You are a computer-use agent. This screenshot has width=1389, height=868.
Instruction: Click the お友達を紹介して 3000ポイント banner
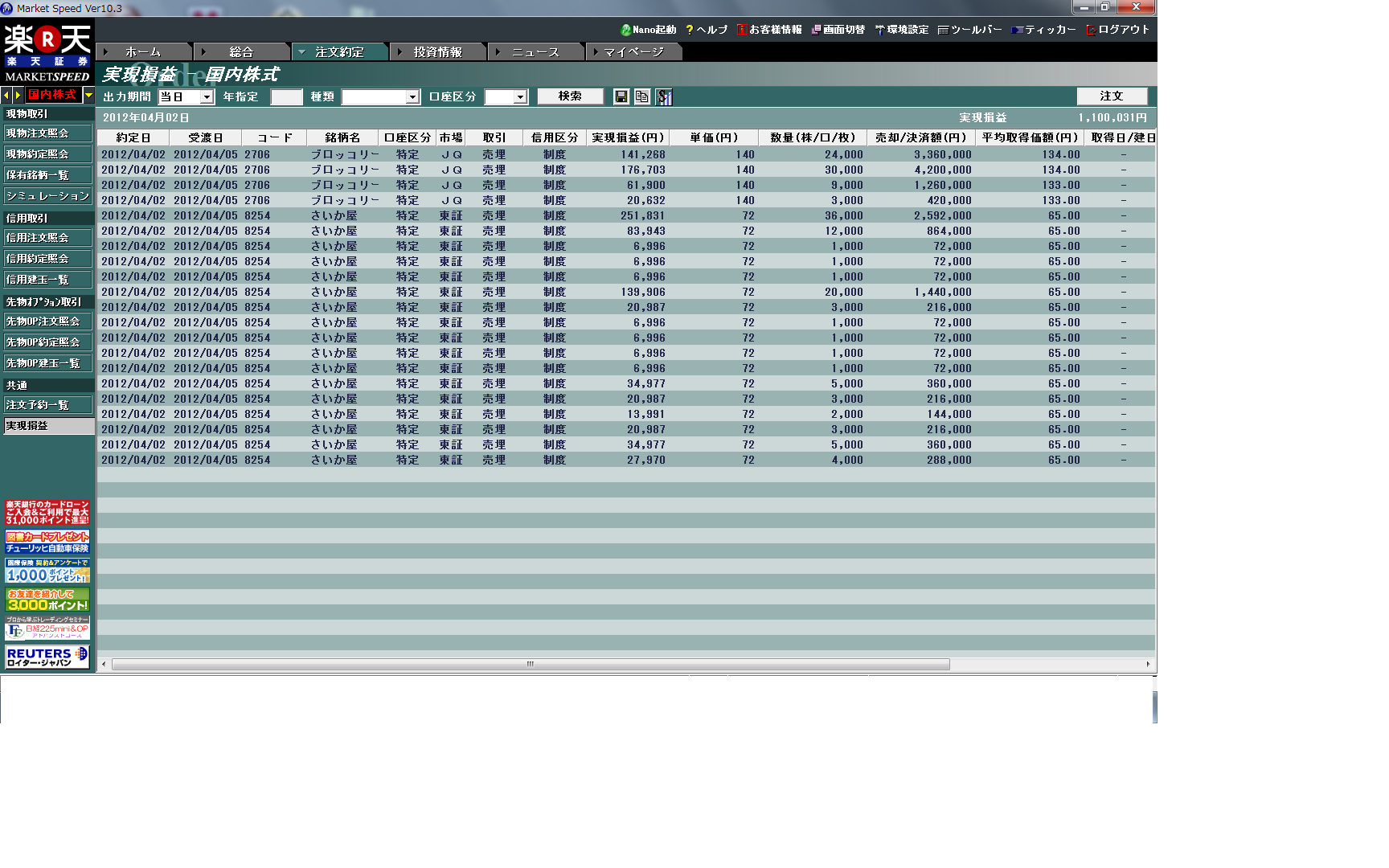(47, 600)
